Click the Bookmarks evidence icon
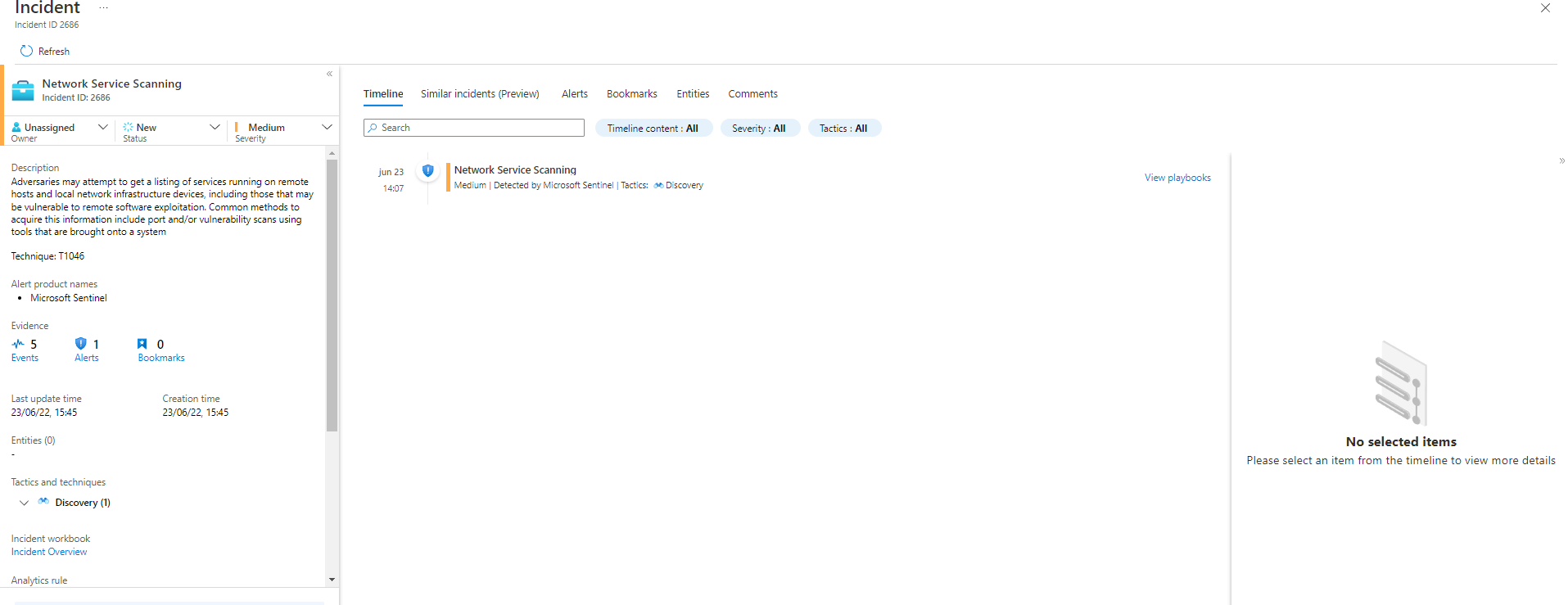1568x605 pixels. pyautogui.click(x=142, y=344)
